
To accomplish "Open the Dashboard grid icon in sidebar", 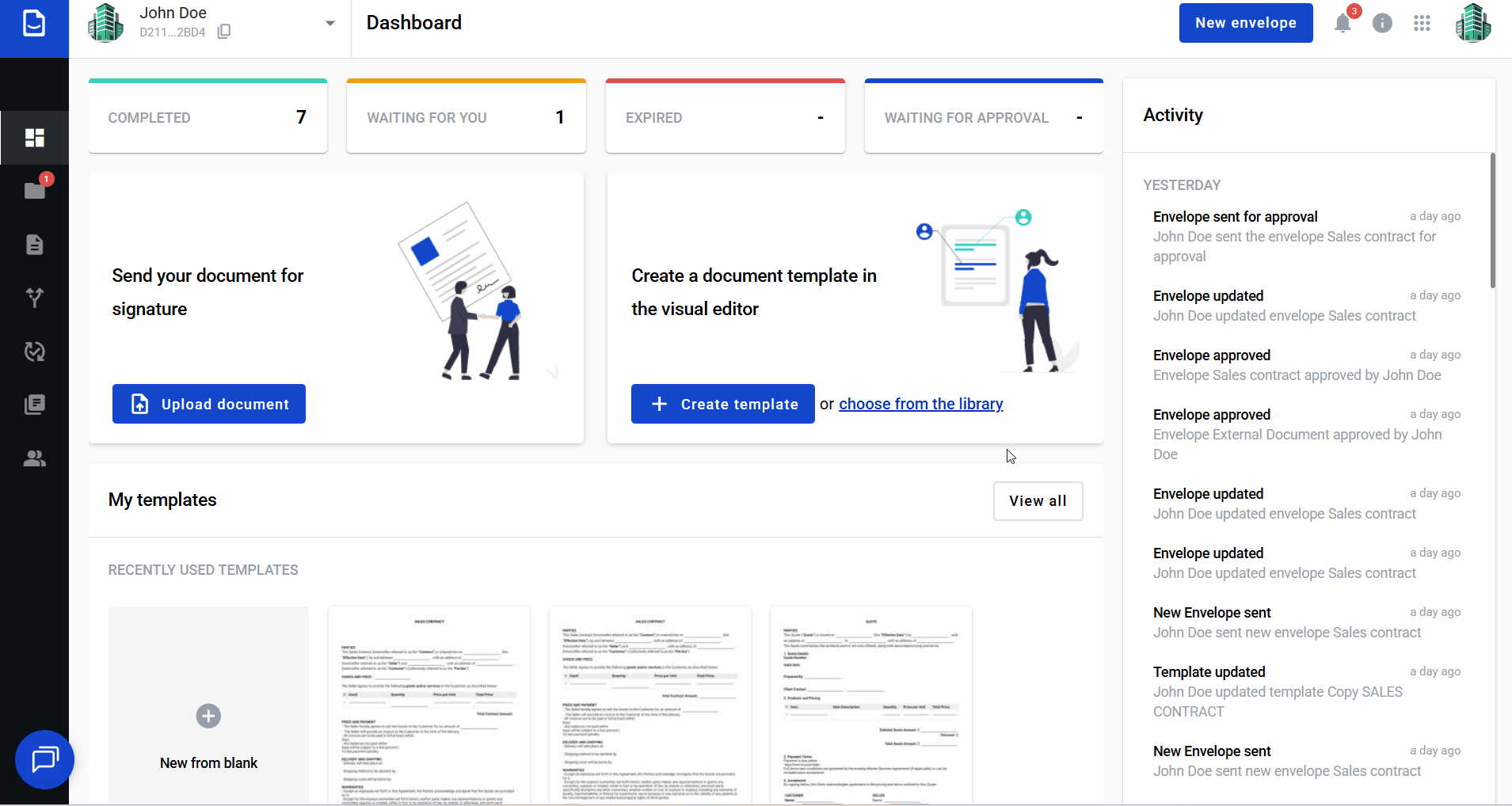I will coord(34,138).
